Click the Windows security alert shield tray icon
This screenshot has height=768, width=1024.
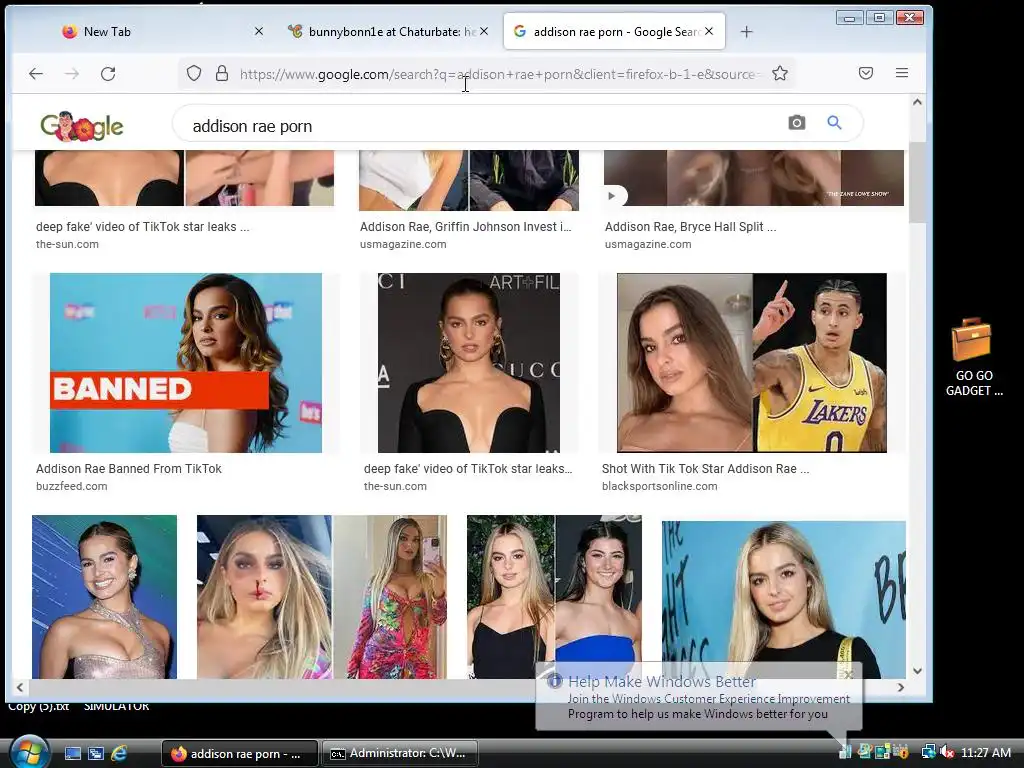click(901, 752)
